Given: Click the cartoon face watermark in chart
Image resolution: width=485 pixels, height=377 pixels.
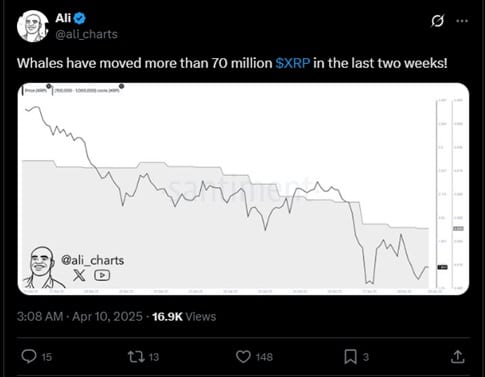Looking at the screenshot, I should point(42,267).
